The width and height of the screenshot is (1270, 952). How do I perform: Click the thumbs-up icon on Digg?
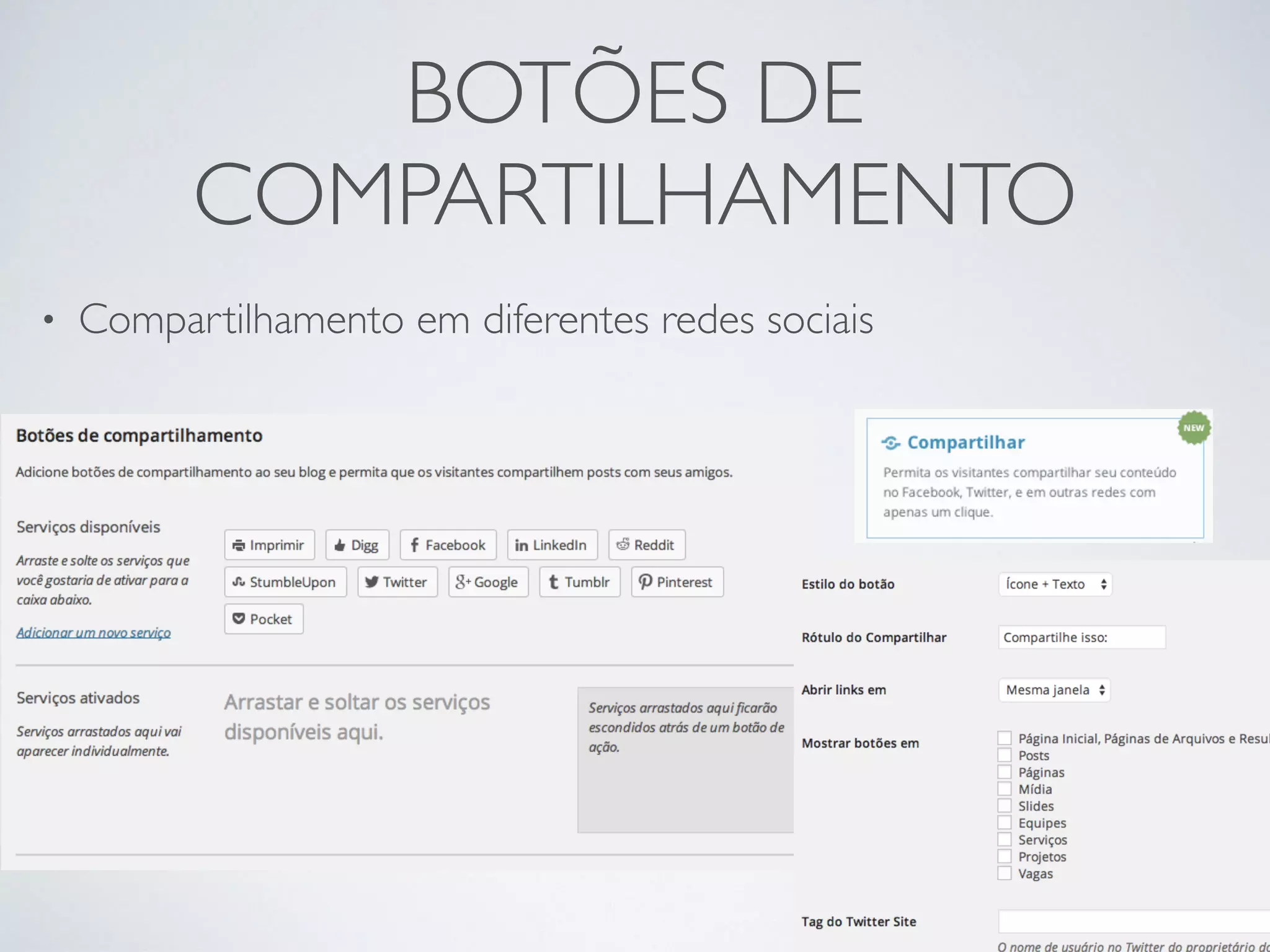click(x=339, y=545)
